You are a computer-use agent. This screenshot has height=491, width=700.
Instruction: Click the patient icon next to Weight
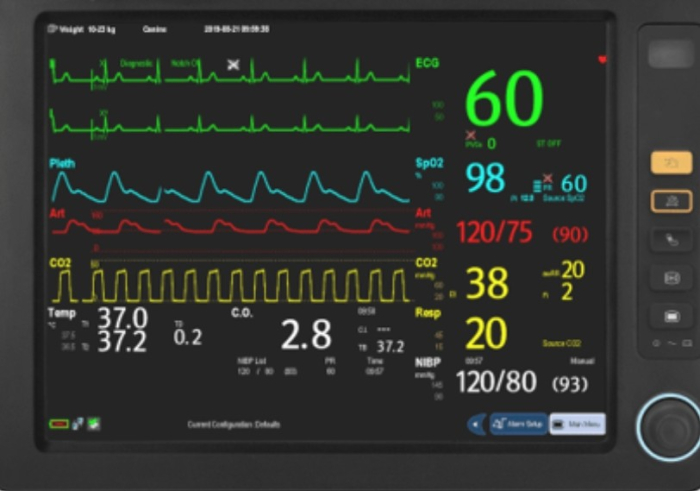(x=52, y=29)
